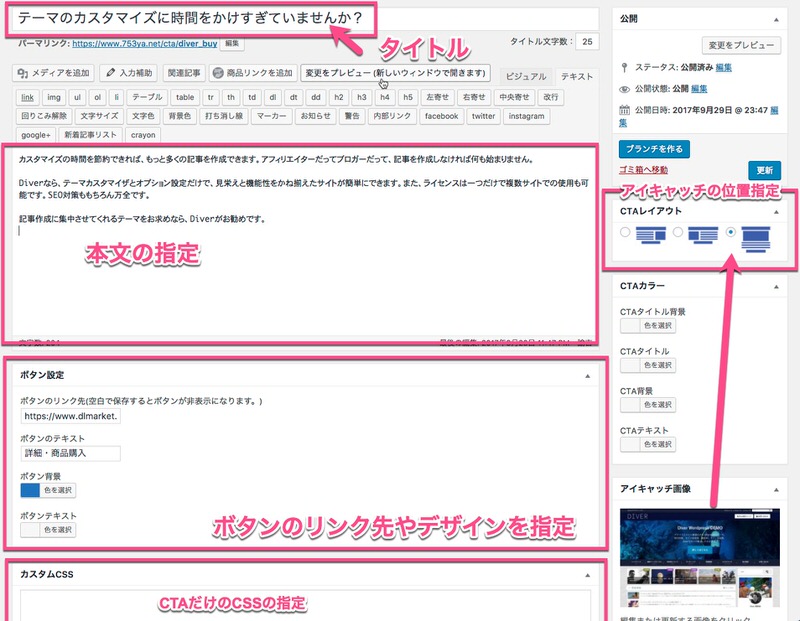
Task: Click the ゴミ箱へ移動 link
Action: [643, 170]
